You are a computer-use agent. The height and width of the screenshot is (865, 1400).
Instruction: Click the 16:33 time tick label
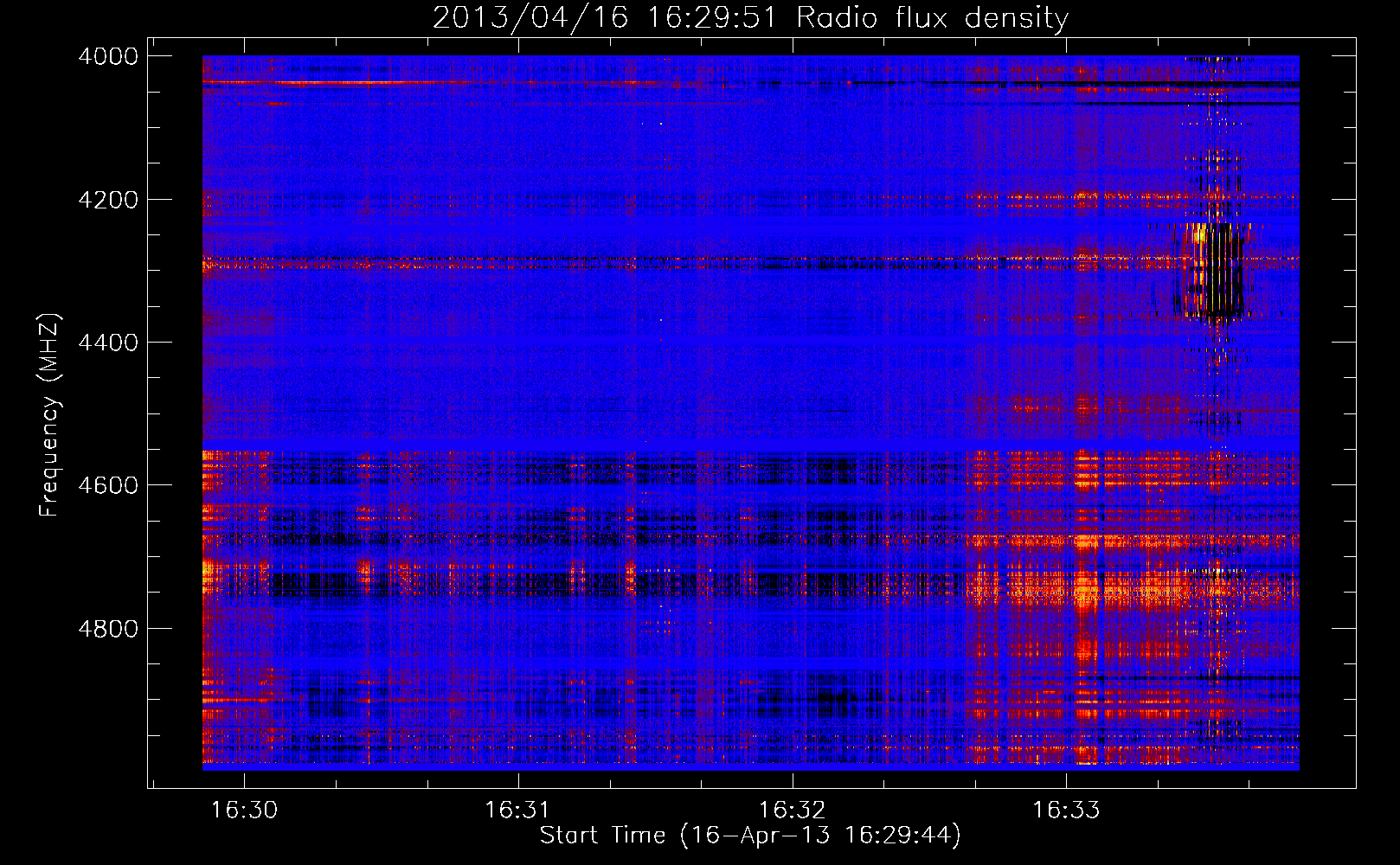click(x=1066, y=810)
